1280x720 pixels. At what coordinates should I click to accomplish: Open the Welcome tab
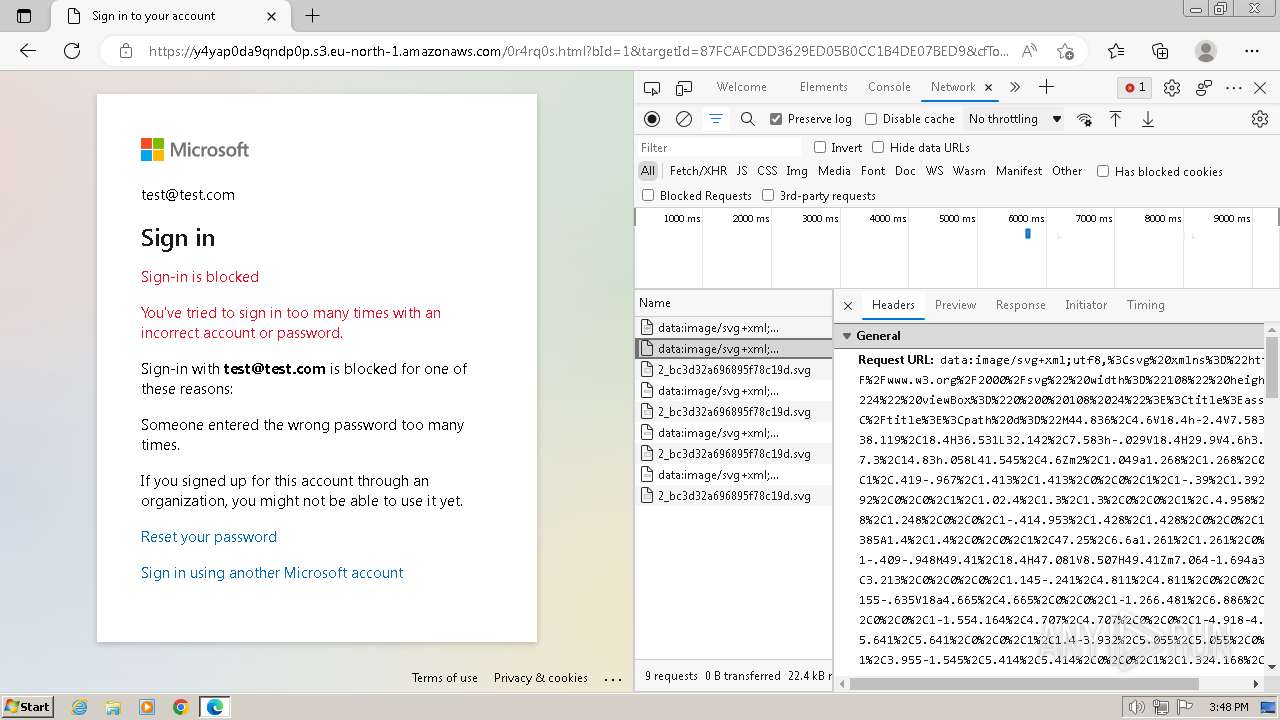(742, 87)
